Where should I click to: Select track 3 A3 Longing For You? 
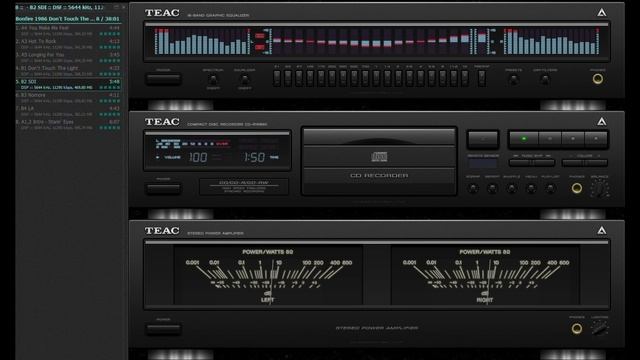tap(68, 58)
